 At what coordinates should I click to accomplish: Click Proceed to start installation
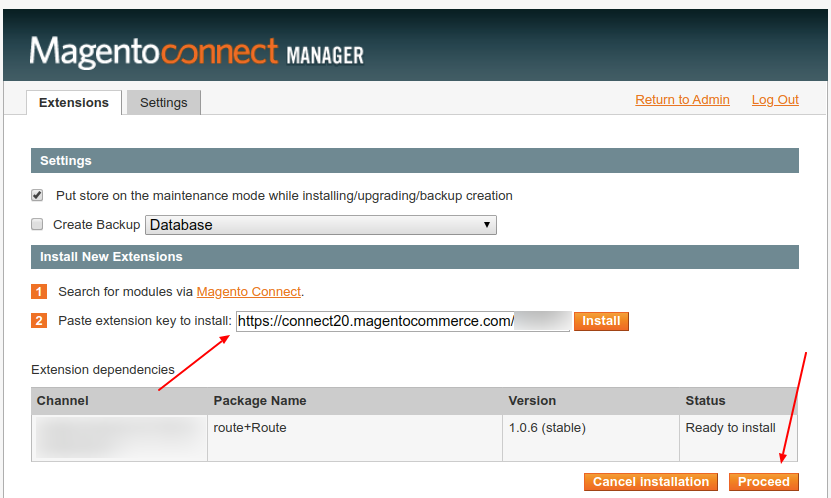764,482
